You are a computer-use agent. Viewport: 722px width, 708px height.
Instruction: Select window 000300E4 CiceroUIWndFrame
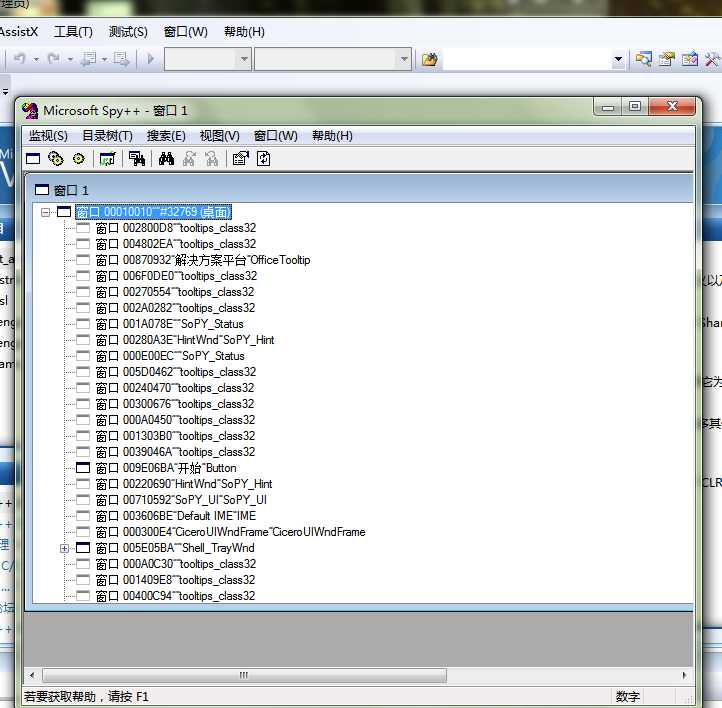tap(230, 532)
